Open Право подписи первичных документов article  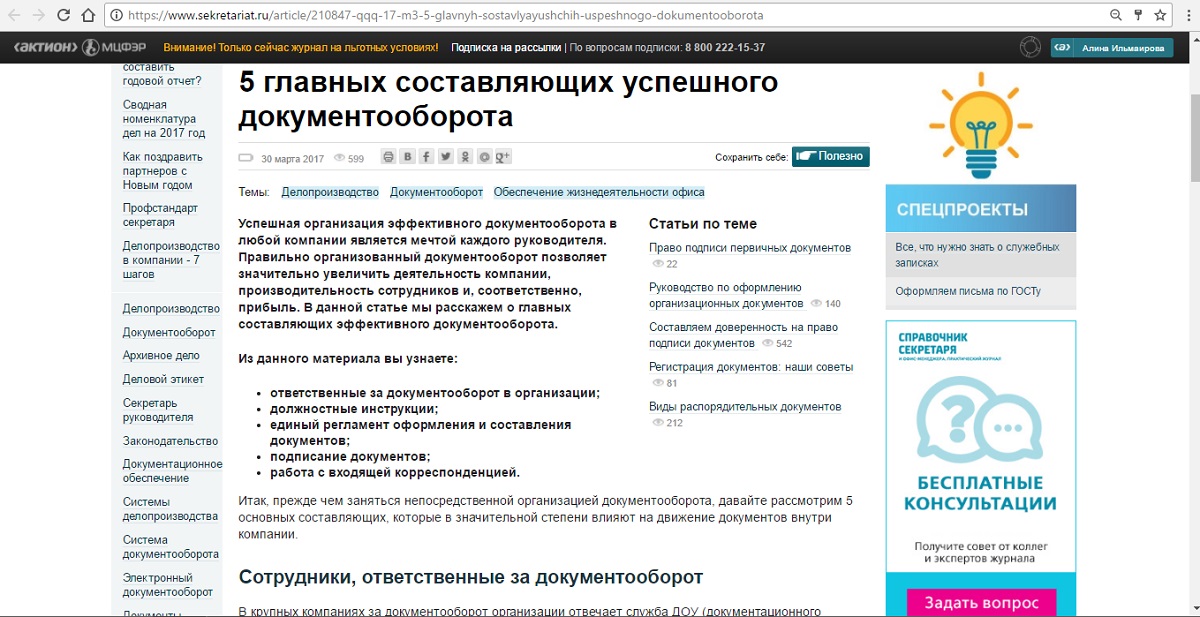click(x=750, y=248)
